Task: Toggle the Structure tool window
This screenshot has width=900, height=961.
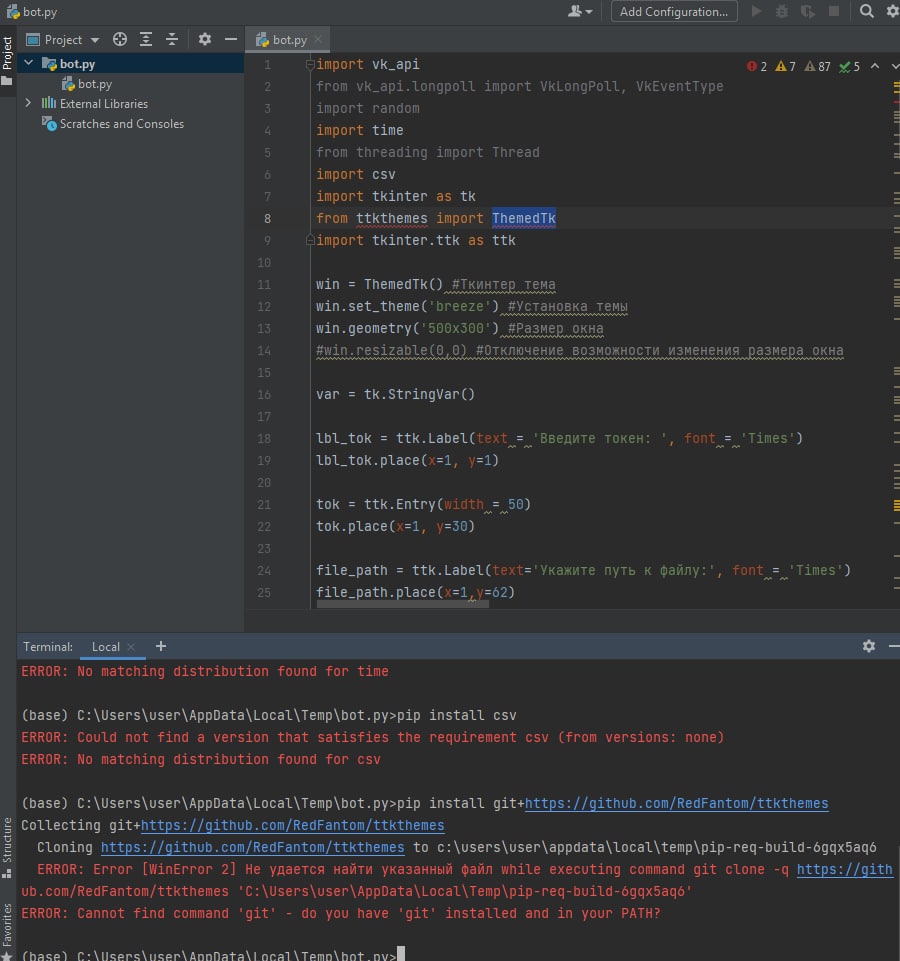Action: pos(8,840)
